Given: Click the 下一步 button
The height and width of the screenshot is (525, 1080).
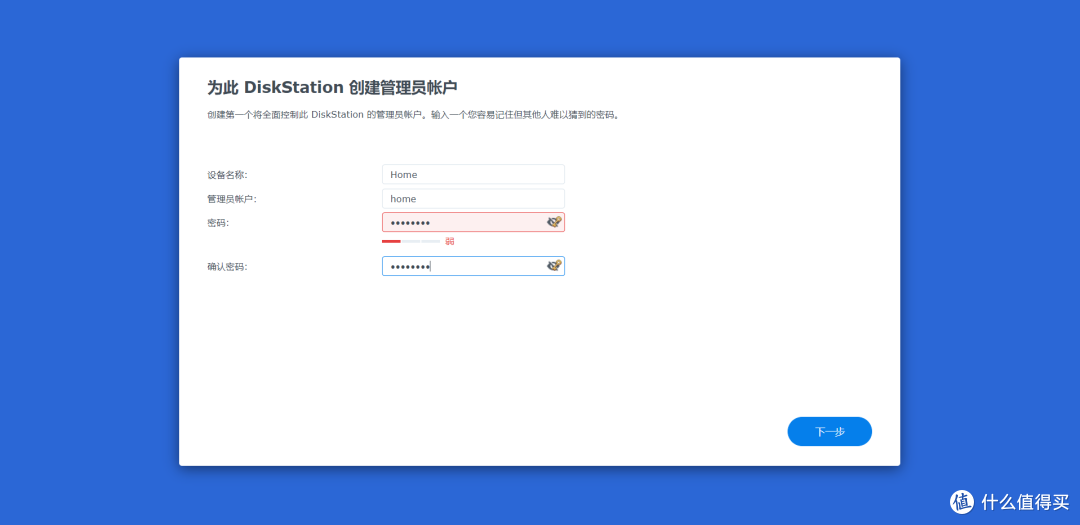Looking at the screenshot, I should click(829, 431).
